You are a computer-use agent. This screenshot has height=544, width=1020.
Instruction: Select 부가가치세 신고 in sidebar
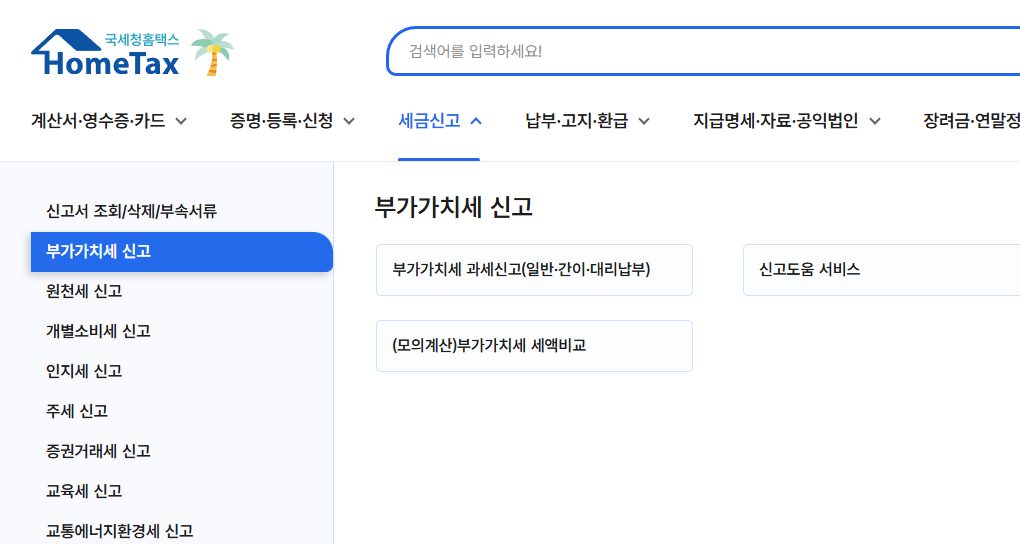(181, 251)
